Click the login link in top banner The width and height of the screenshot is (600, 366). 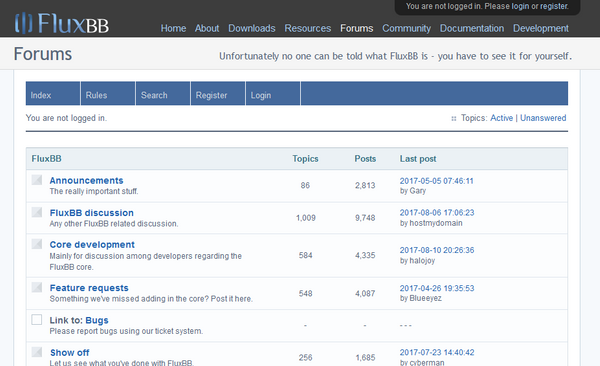click(520, 6)
